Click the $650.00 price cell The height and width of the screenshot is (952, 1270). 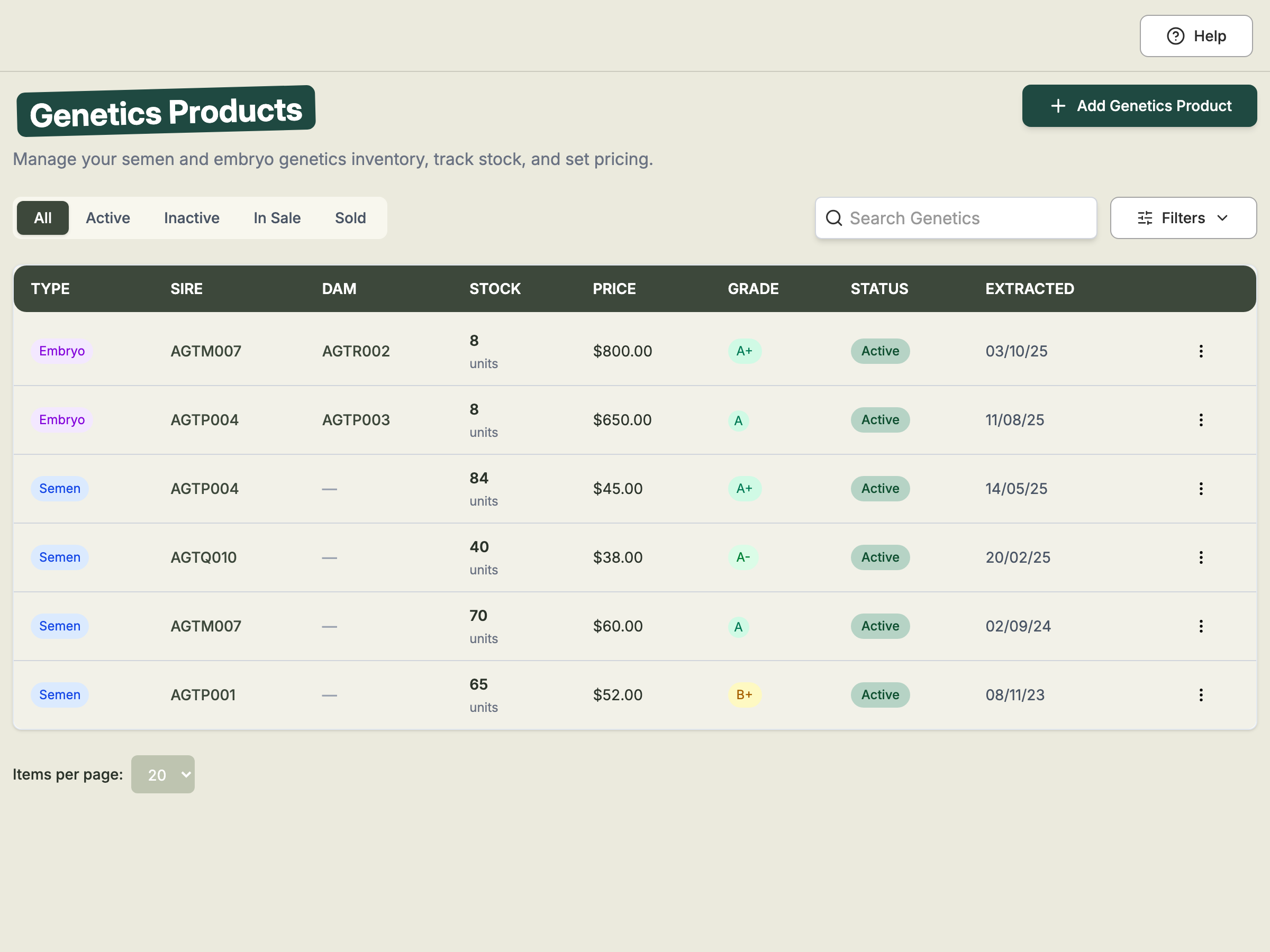[x=622, y=420]
